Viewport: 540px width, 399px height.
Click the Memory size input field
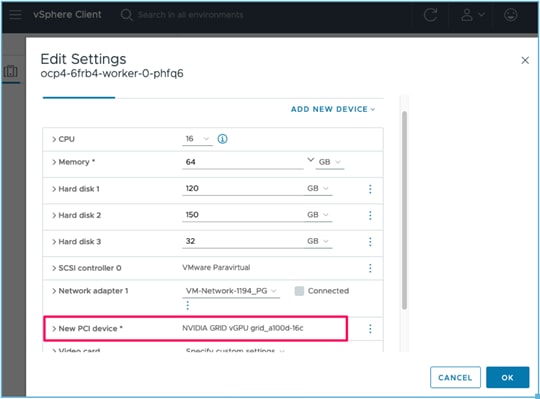click(243, 162)
